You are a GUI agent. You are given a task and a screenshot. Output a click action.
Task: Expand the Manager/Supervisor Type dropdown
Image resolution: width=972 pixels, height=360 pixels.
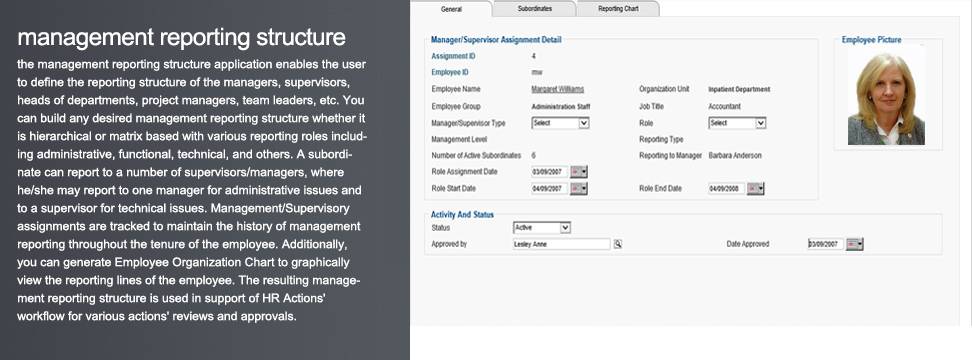click(x=560, y=123)
